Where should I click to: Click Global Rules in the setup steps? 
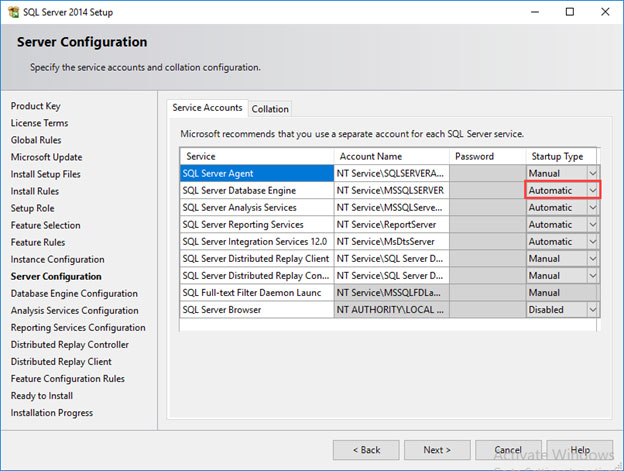[x=36, y=140]
